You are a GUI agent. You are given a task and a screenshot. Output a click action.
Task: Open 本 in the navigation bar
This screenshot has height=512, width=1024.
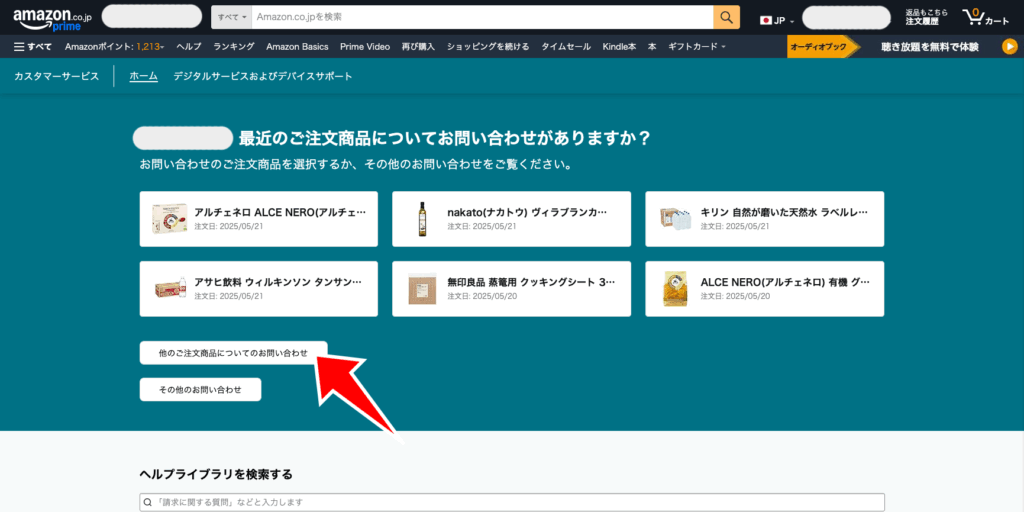[x=652, y=47]
